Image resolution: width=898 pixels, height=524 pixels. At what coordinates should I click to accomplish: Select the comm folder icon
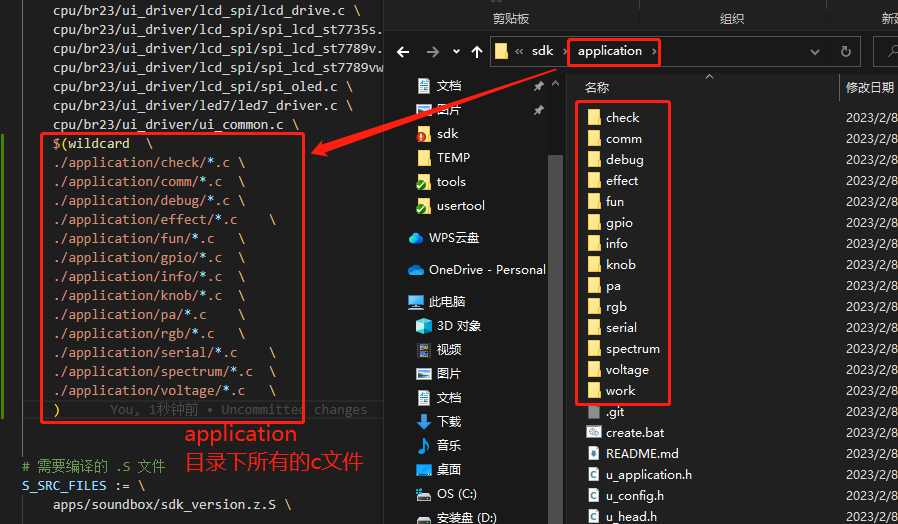pyautogui.click(x=594, y=139)
